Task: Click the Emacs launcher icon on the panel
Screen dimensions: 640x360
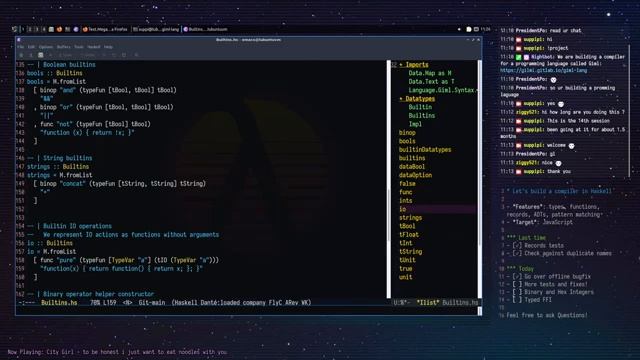Action: pos(76,29)
